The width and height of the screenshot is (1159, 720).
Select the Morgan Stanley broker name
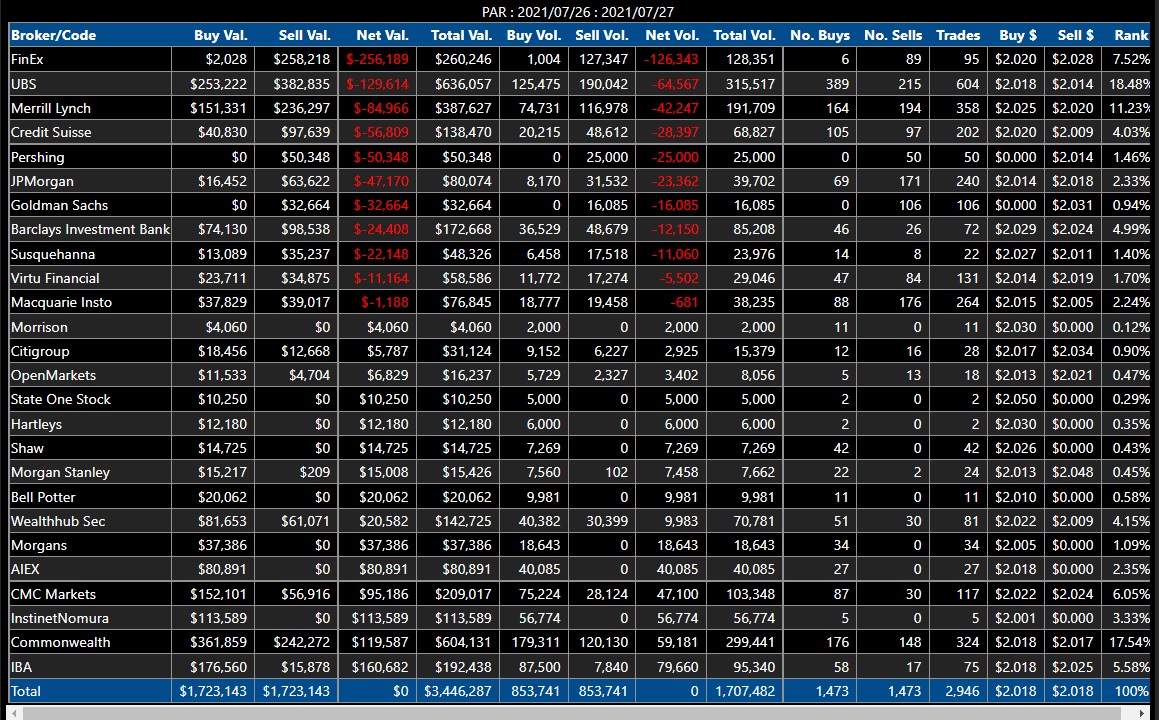tap(60, 472)
